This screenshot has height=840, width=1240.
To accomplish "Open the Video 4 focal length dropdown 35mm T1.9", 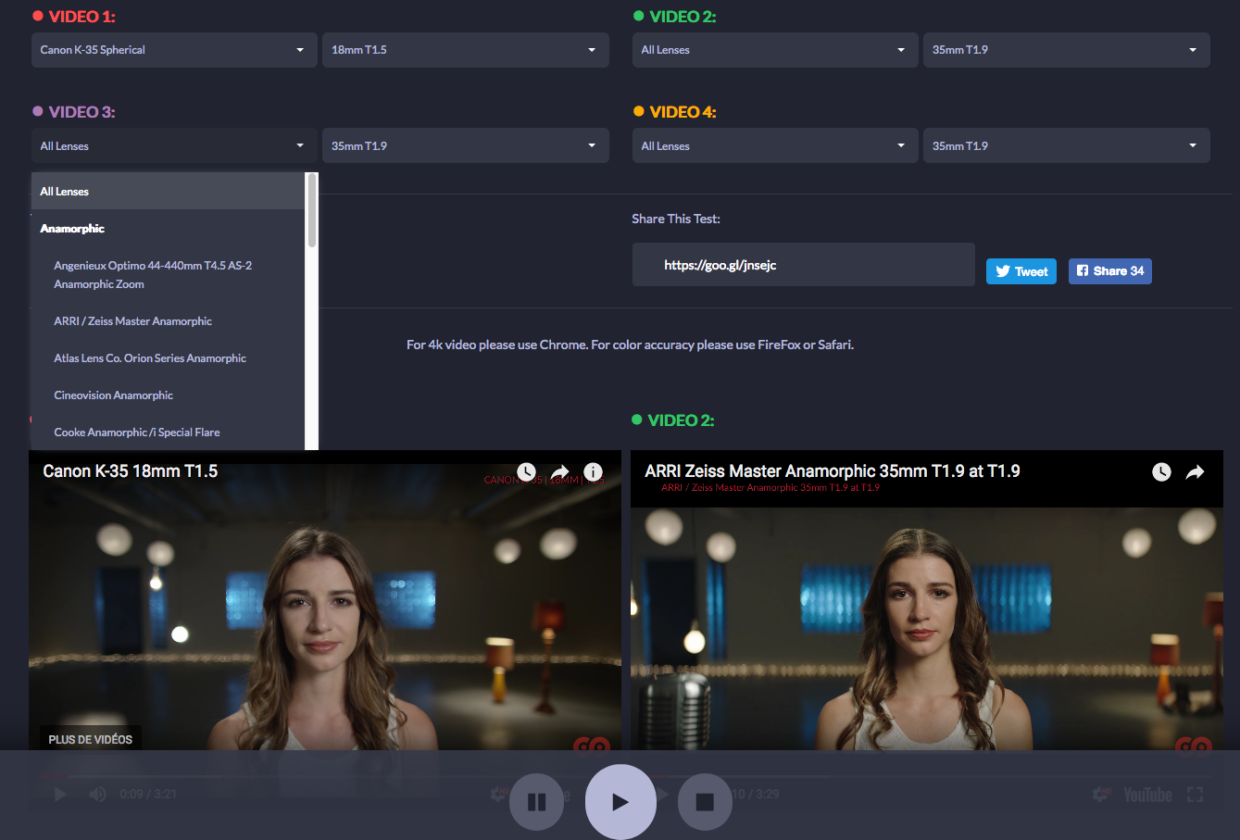I will [1066, 146].
